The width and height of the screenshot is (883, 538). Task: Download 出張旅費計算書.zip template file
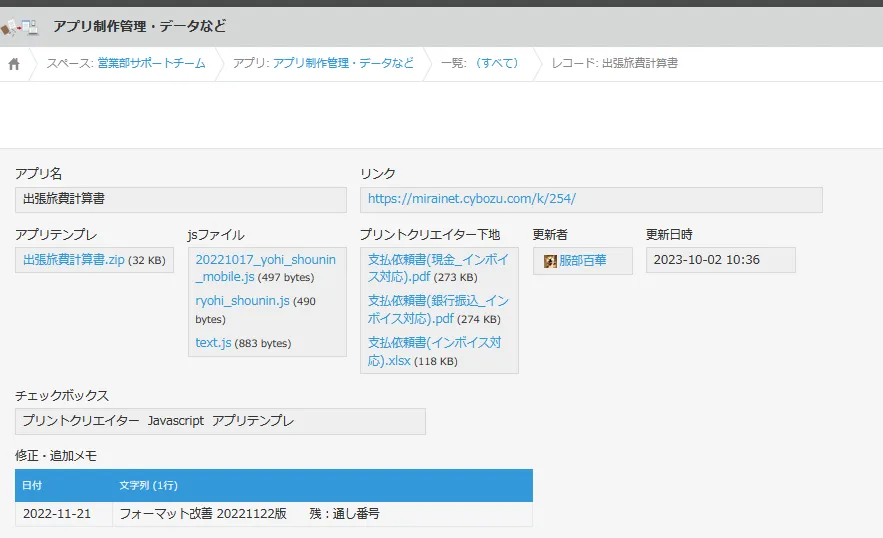[73, 260]
